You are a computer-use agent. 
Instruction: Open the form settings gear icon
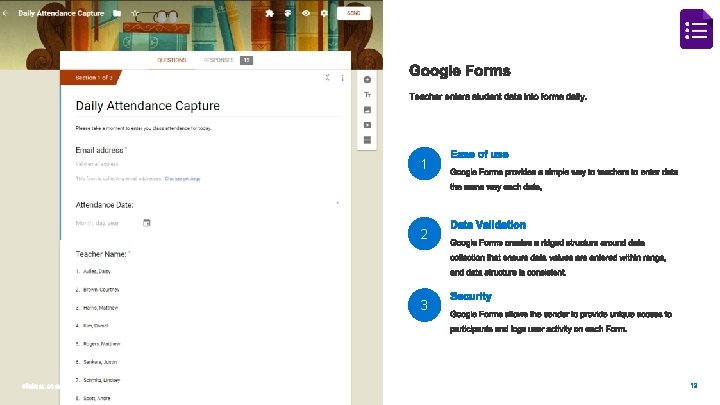point(324,13)
